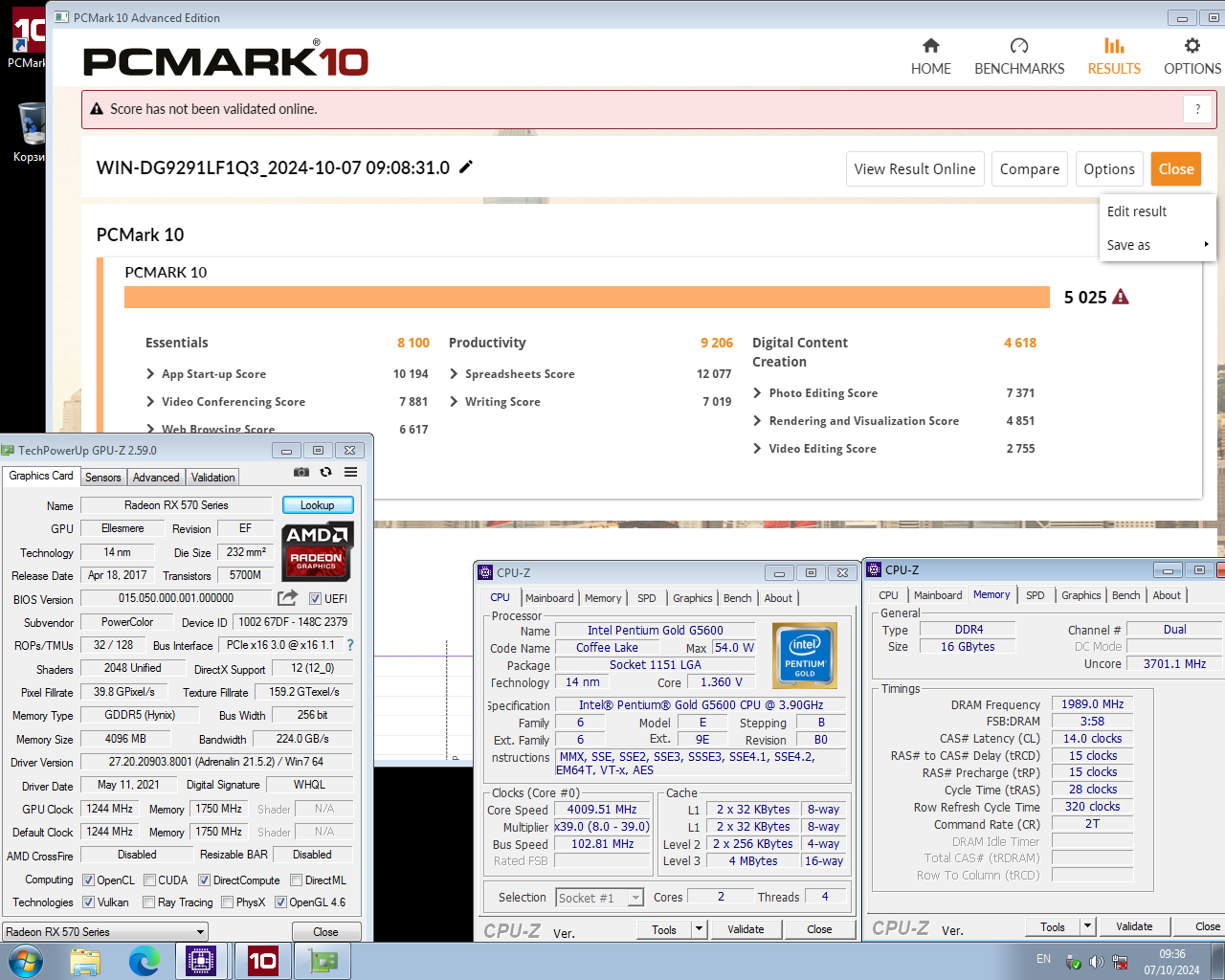Open Mainboard tab in left CPU-Z window

(x=549, y=598)
